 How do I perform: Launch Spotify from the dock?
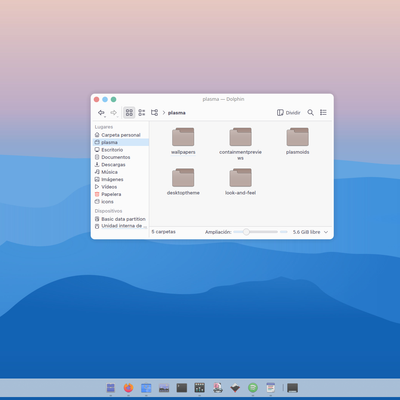point(253,388)
